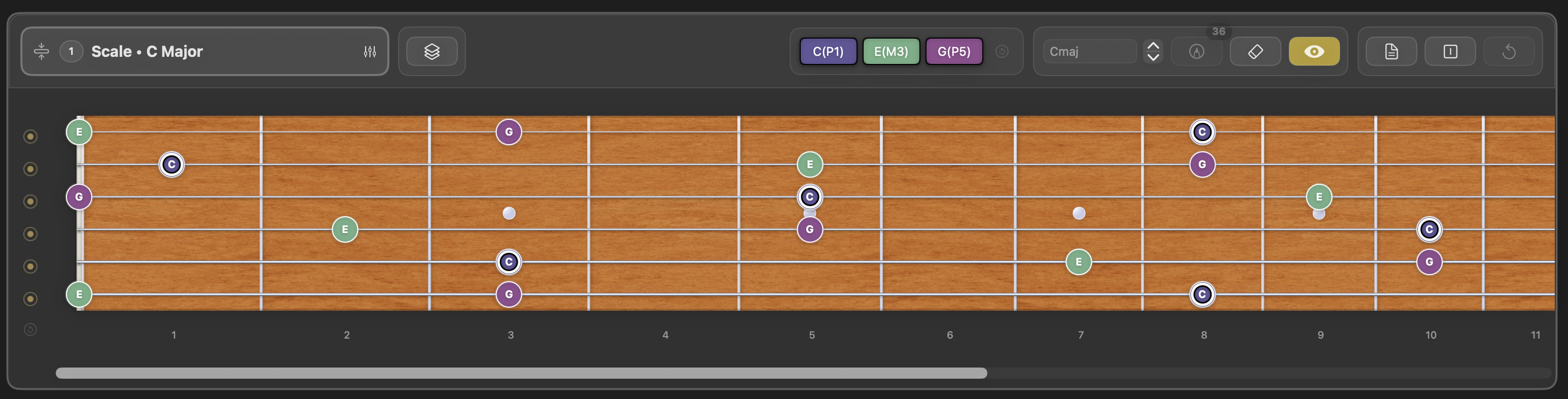Click the layers stack icon button
This screenshot has height=399, width=1568.
point(432,52)
